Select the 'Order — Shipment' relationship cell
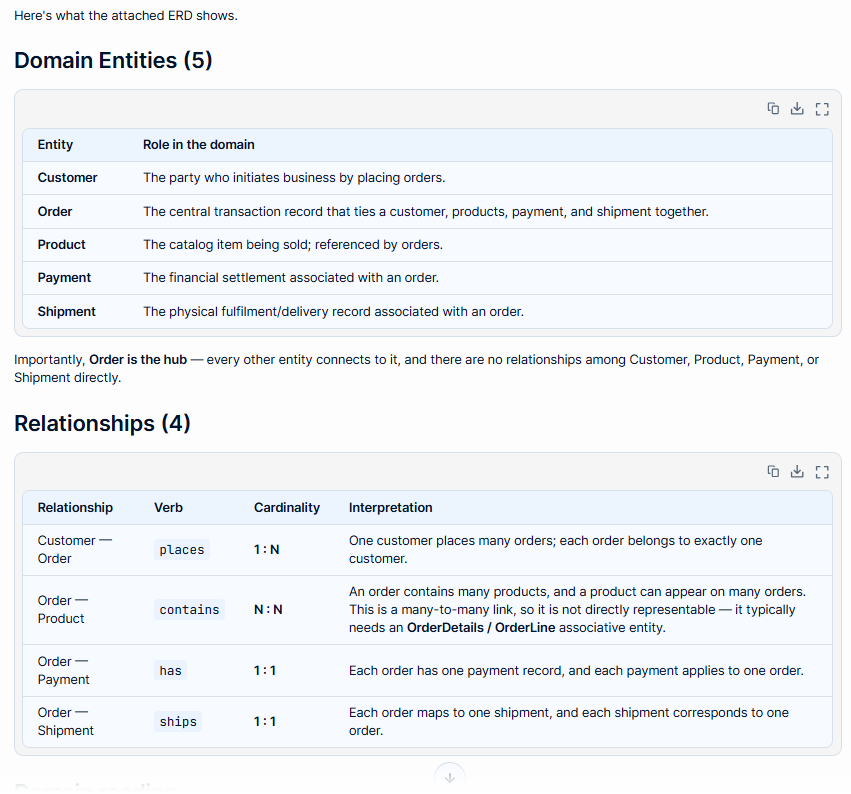This screenshot has width=851, height=794. (65, 721)
